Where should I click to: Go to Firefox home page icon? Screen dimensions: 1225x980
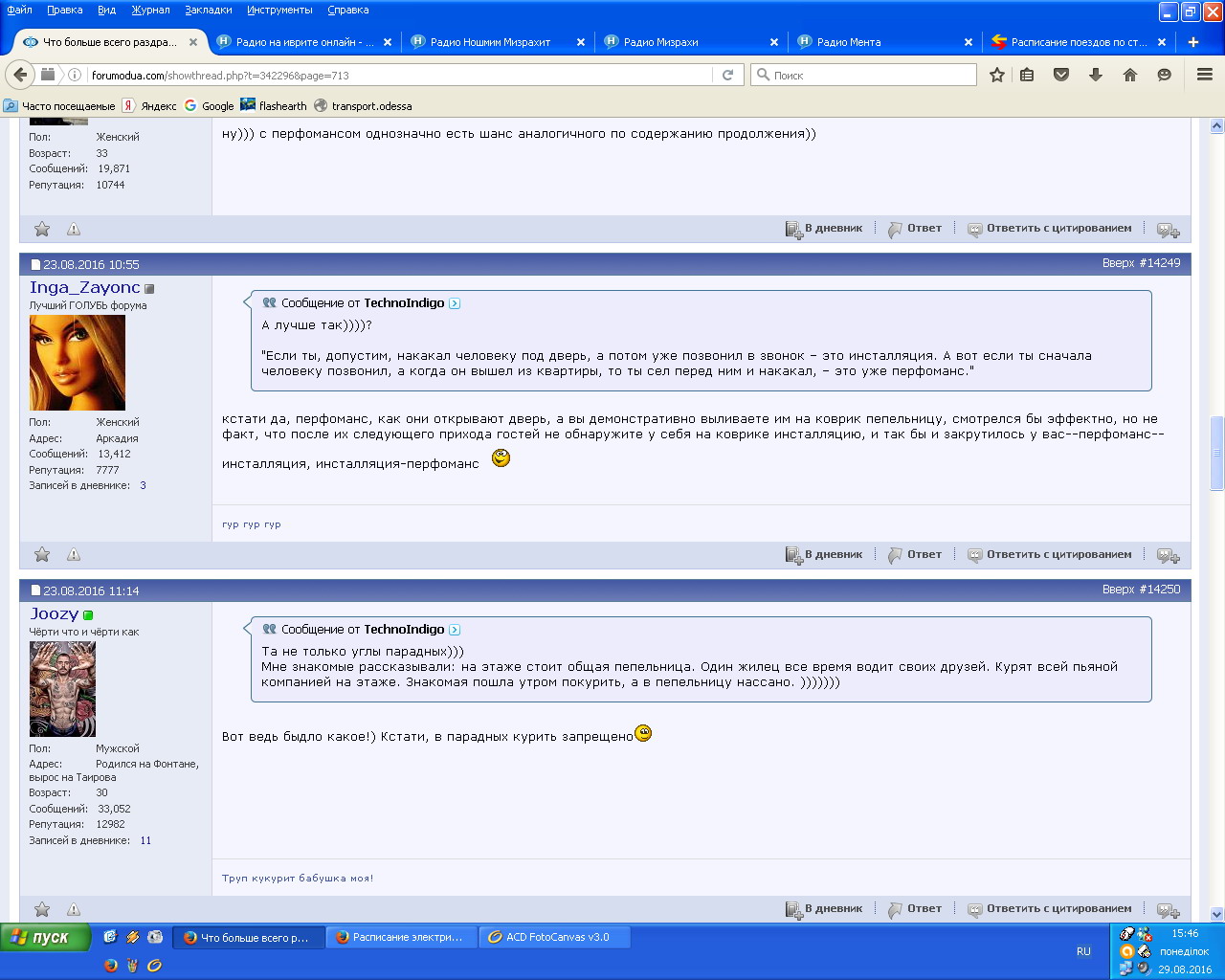click(1130, 75)
